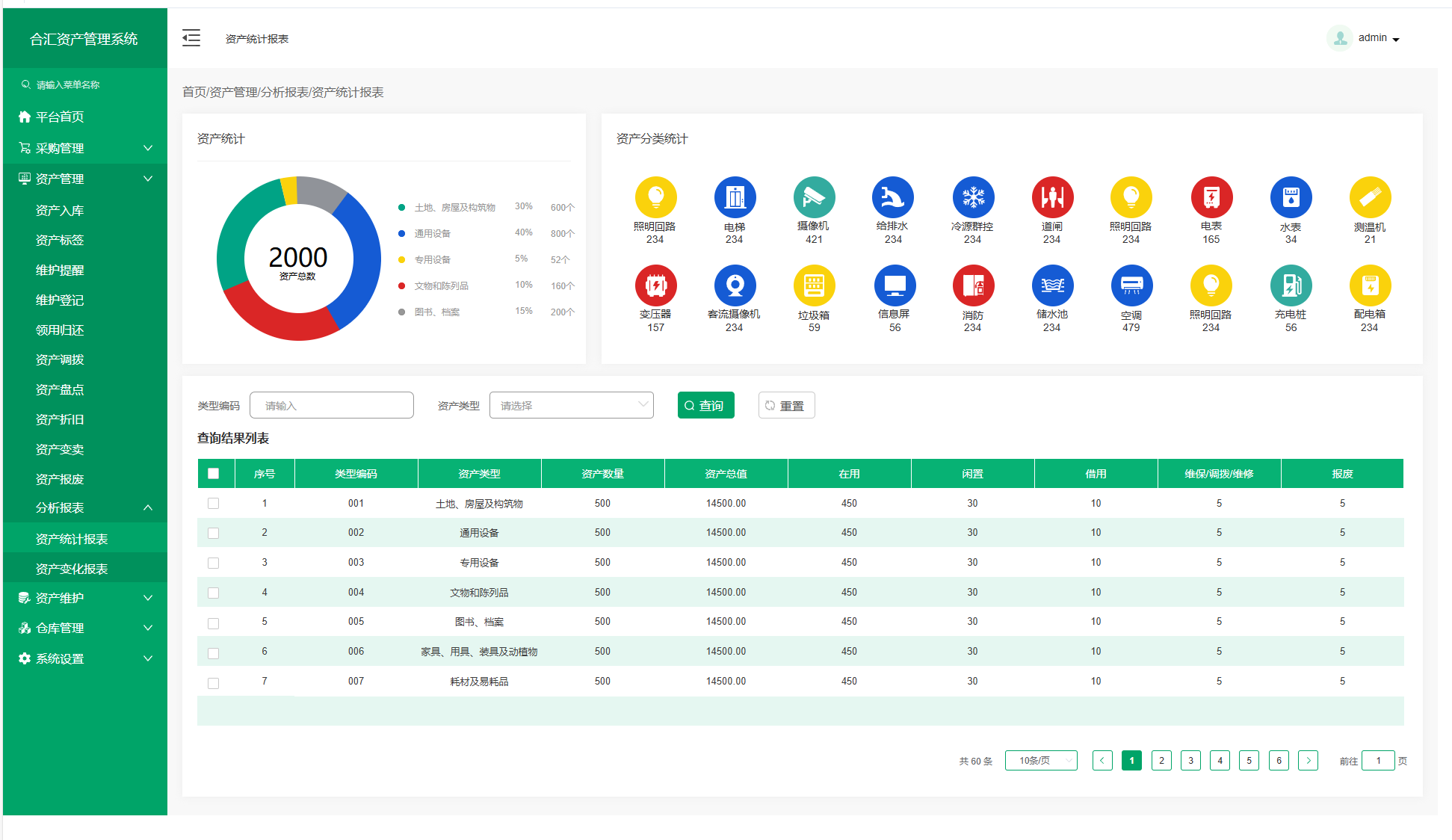This screenshot has width=1452, height=840.
Task: Select the transformer (变压器) icon
Action: click(x=655, y=285)
